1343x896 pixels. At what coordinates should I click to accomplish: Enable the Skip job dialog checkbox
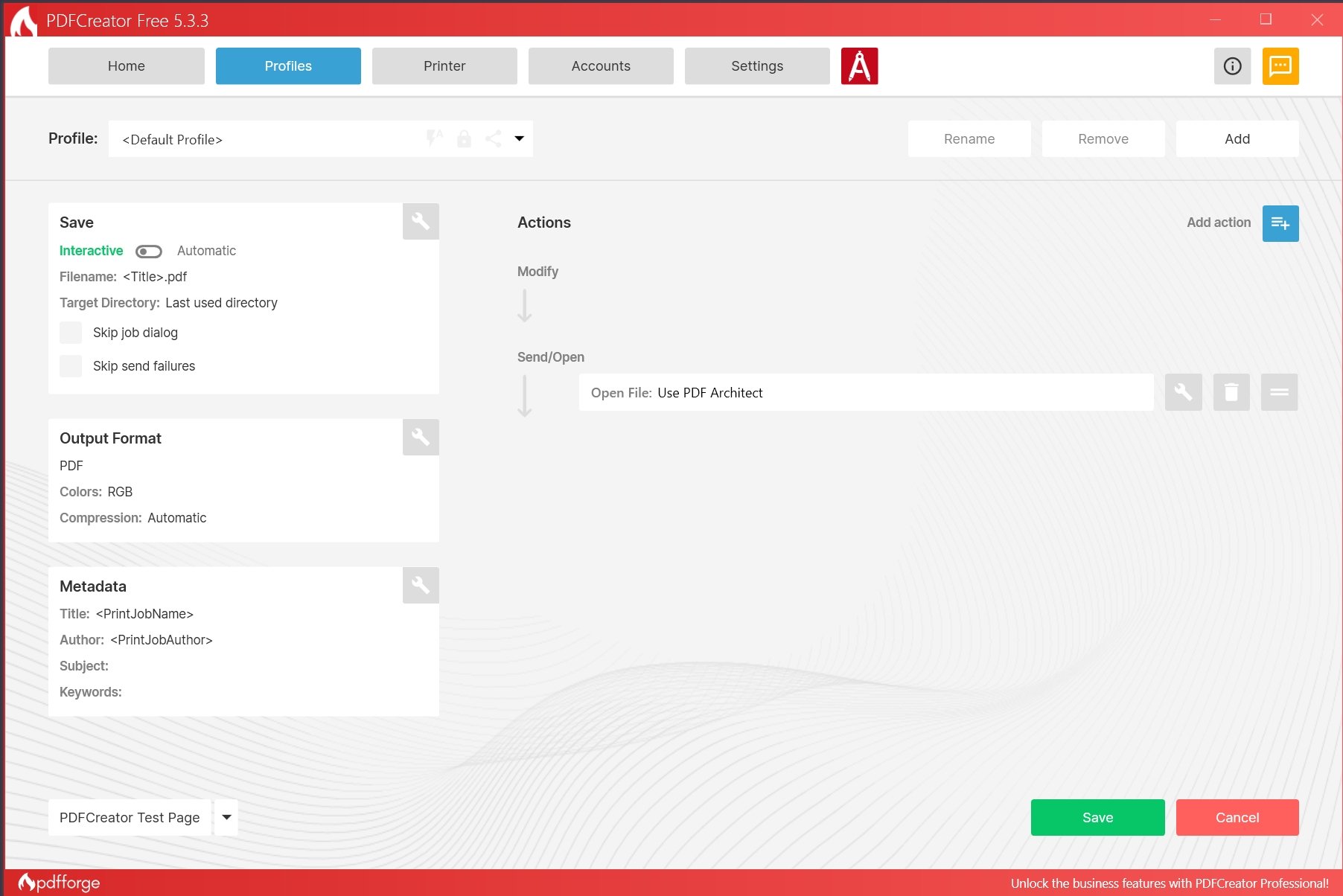71,333
